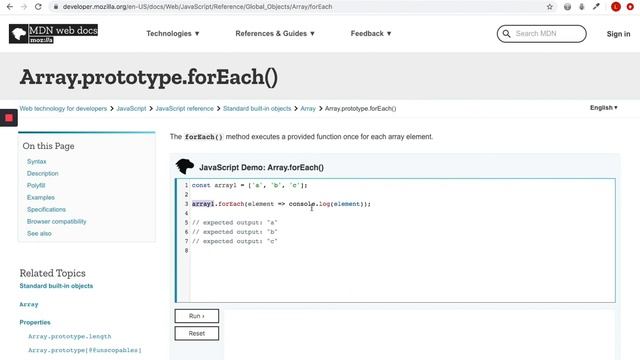Reload the page with the refresh icon
This screenshot has width=640, height=360.
[x=38, y=7]
